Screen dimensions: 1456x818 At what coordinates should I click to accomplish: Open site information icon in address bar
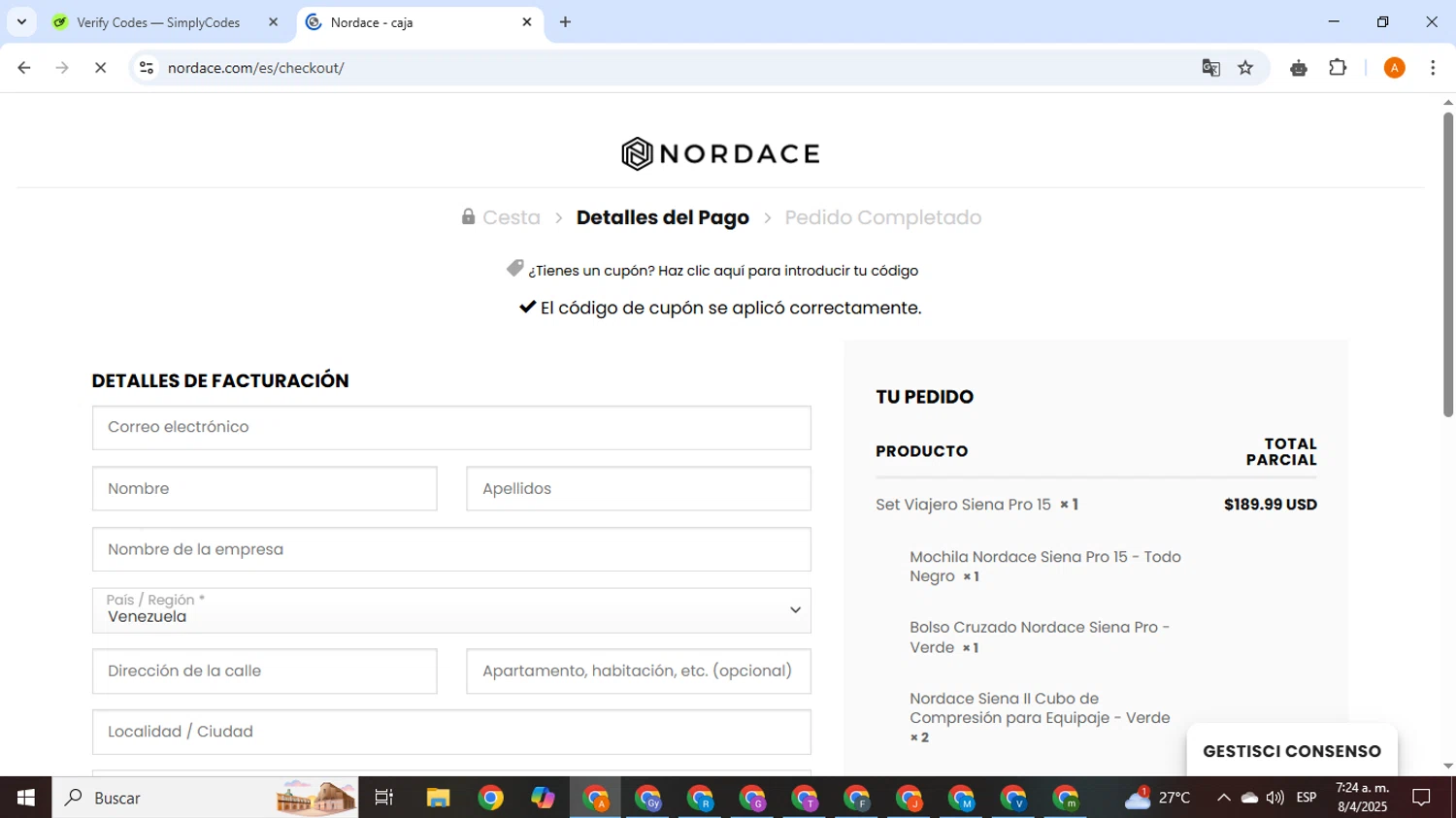coord(147,68)
